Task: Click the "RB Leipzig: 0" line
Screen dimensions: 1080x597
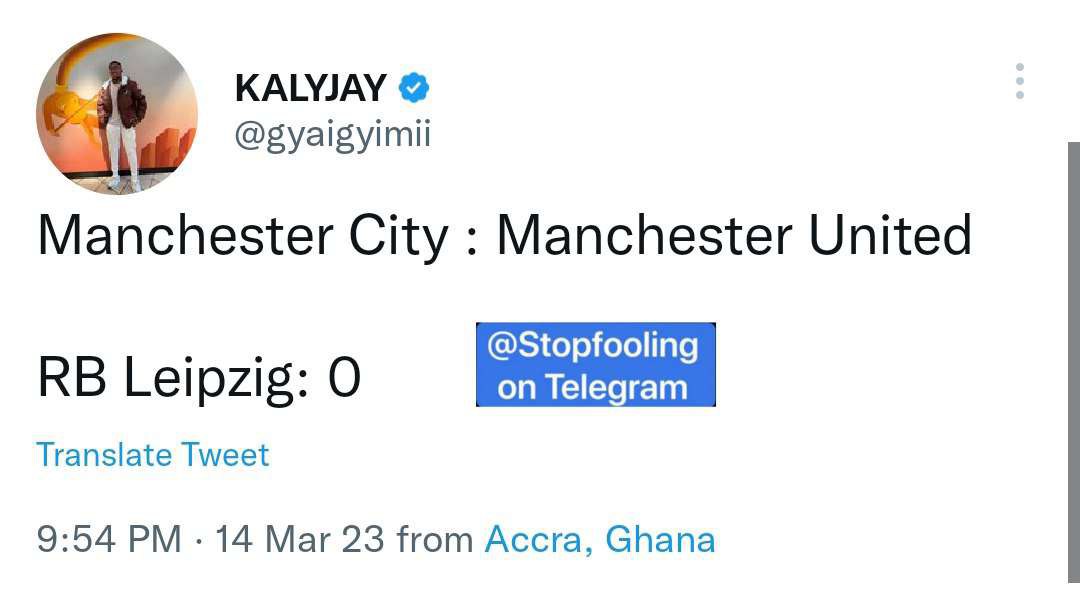Action: [x=199, y=379]
